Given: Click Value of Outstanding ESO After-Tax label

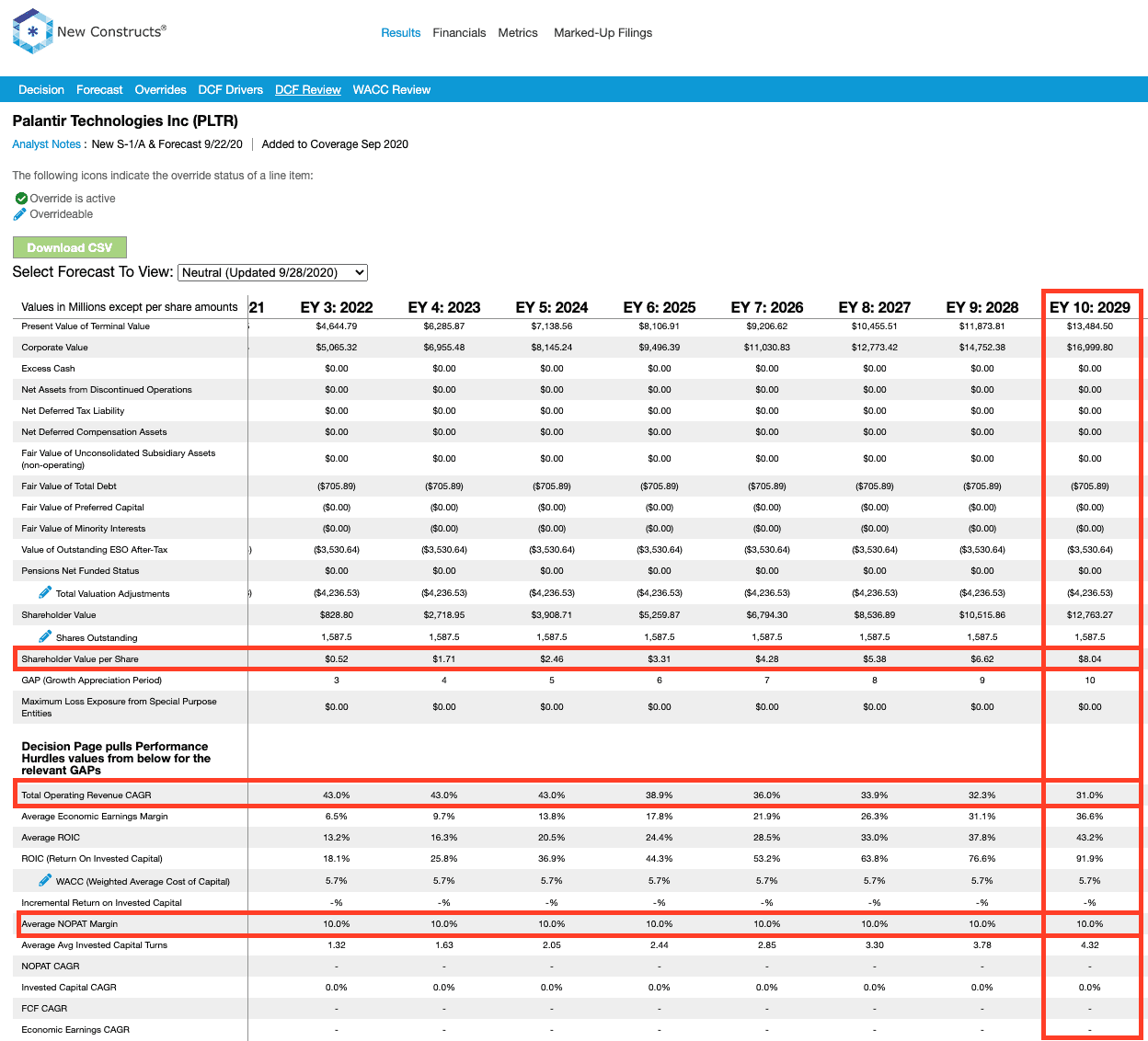Looking at the screenshot, I should point(95,550).
